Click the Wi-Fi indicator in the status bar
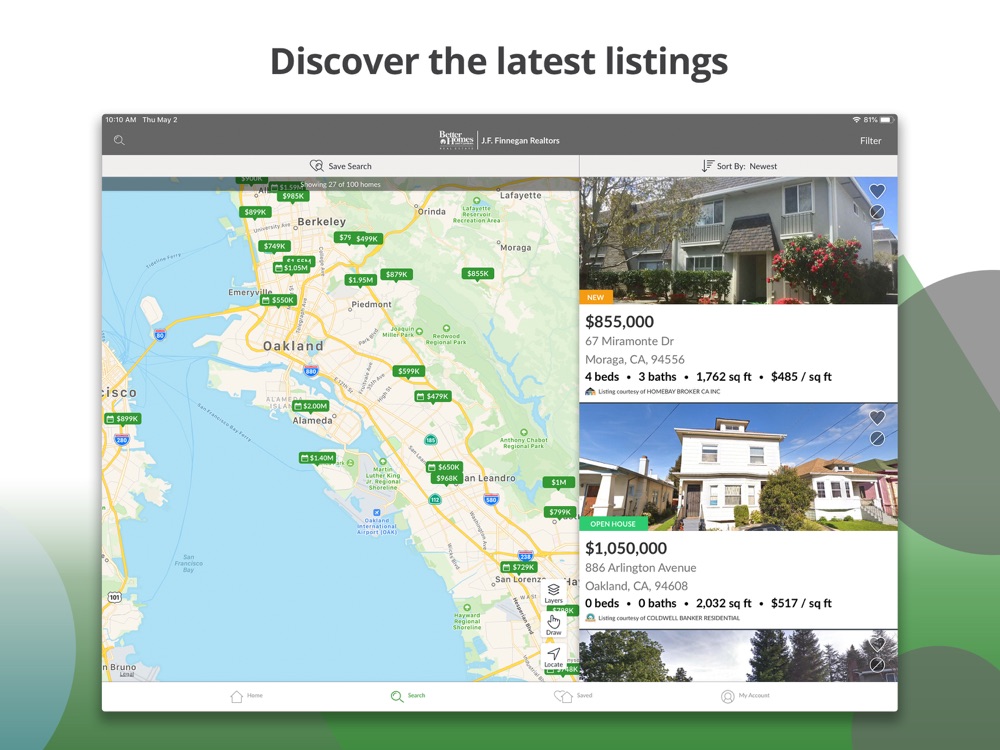 (x=857, y=120)
